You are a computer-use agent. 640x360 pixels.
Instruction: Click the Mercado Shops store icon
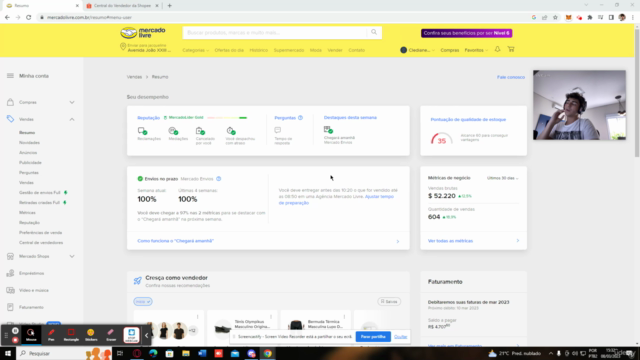pos(10,256)
